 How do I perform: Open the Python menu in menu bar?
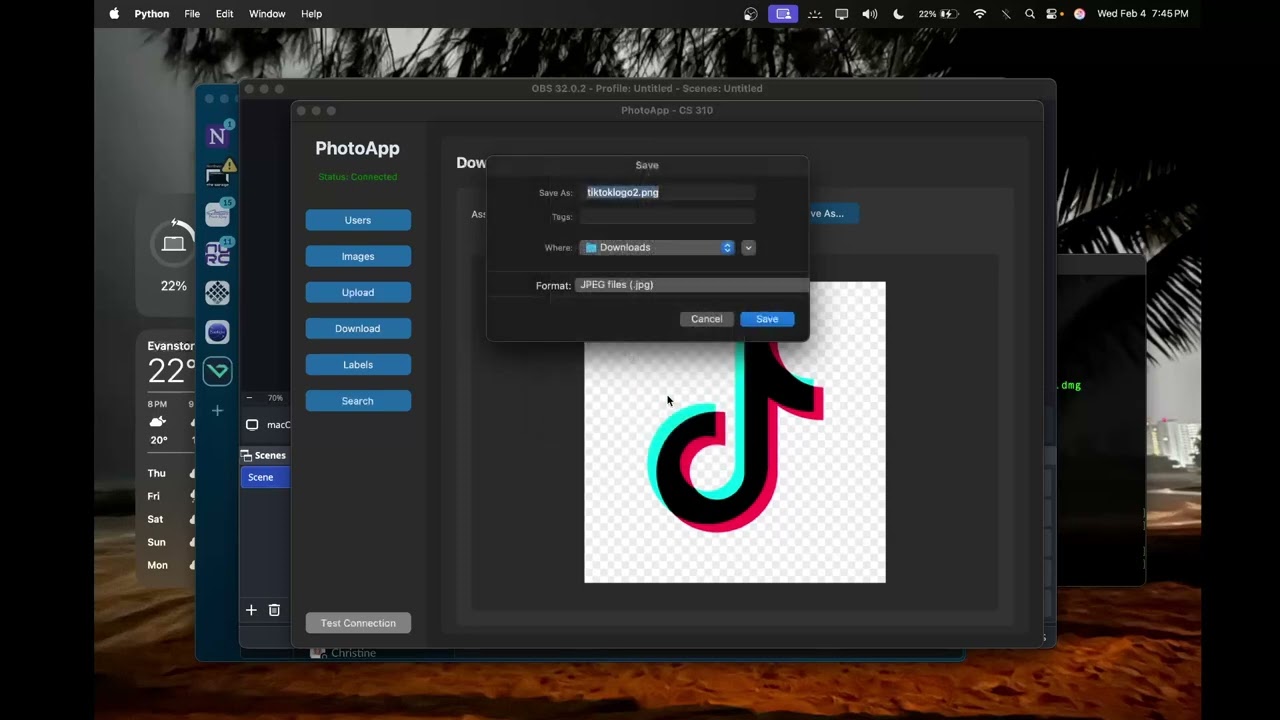tap(152, 14)
